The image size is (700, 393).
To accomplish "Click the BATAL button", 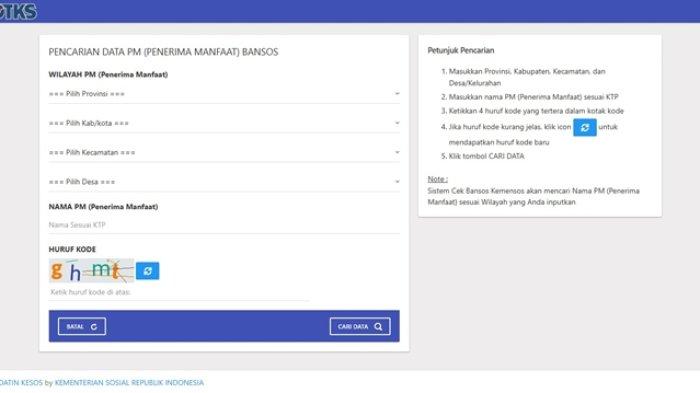I will click(82, 326).
